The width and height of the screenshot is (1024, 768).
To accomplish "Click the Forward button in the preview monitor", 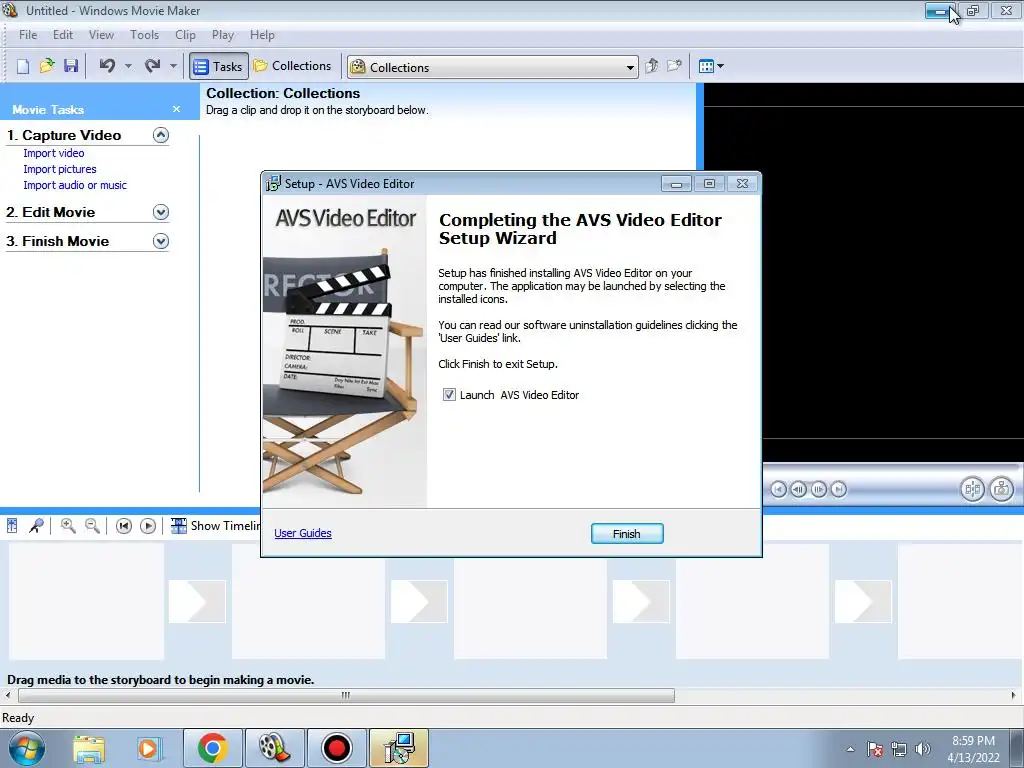I will pos(839,489).
